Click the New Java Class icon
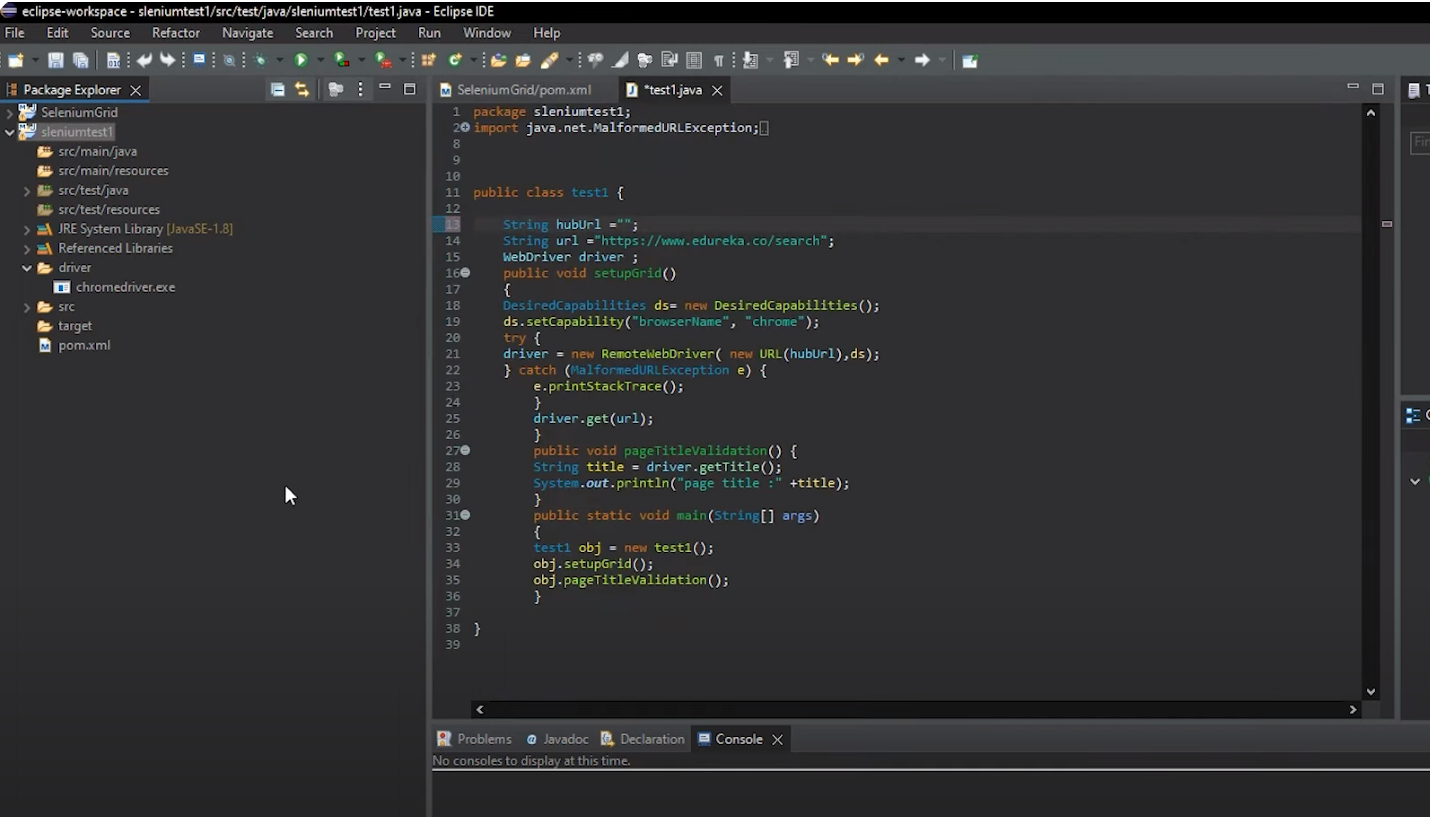This screenshot has width=1430, height=817. 455,60
